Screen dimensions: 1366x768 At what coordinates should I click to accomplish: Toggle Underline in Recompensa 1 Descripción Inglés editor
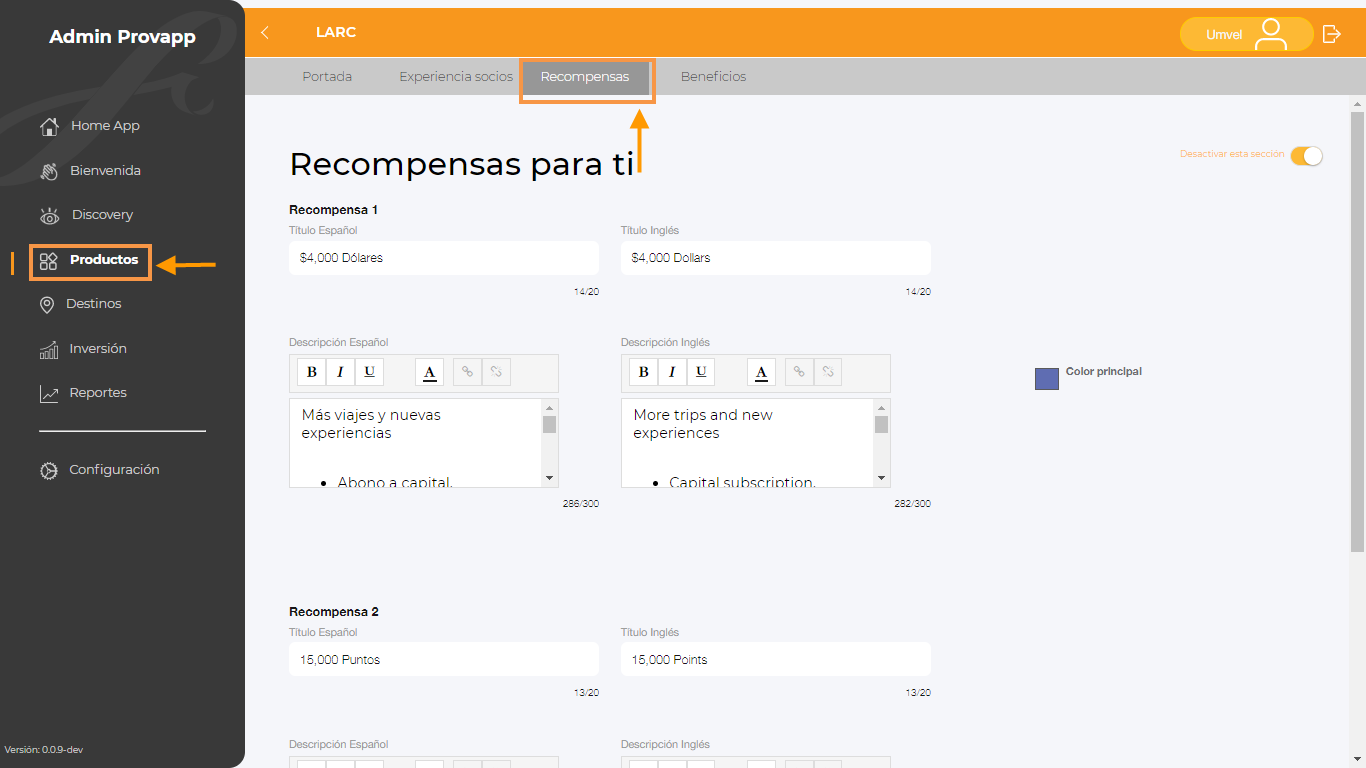(x=701, y=372)
